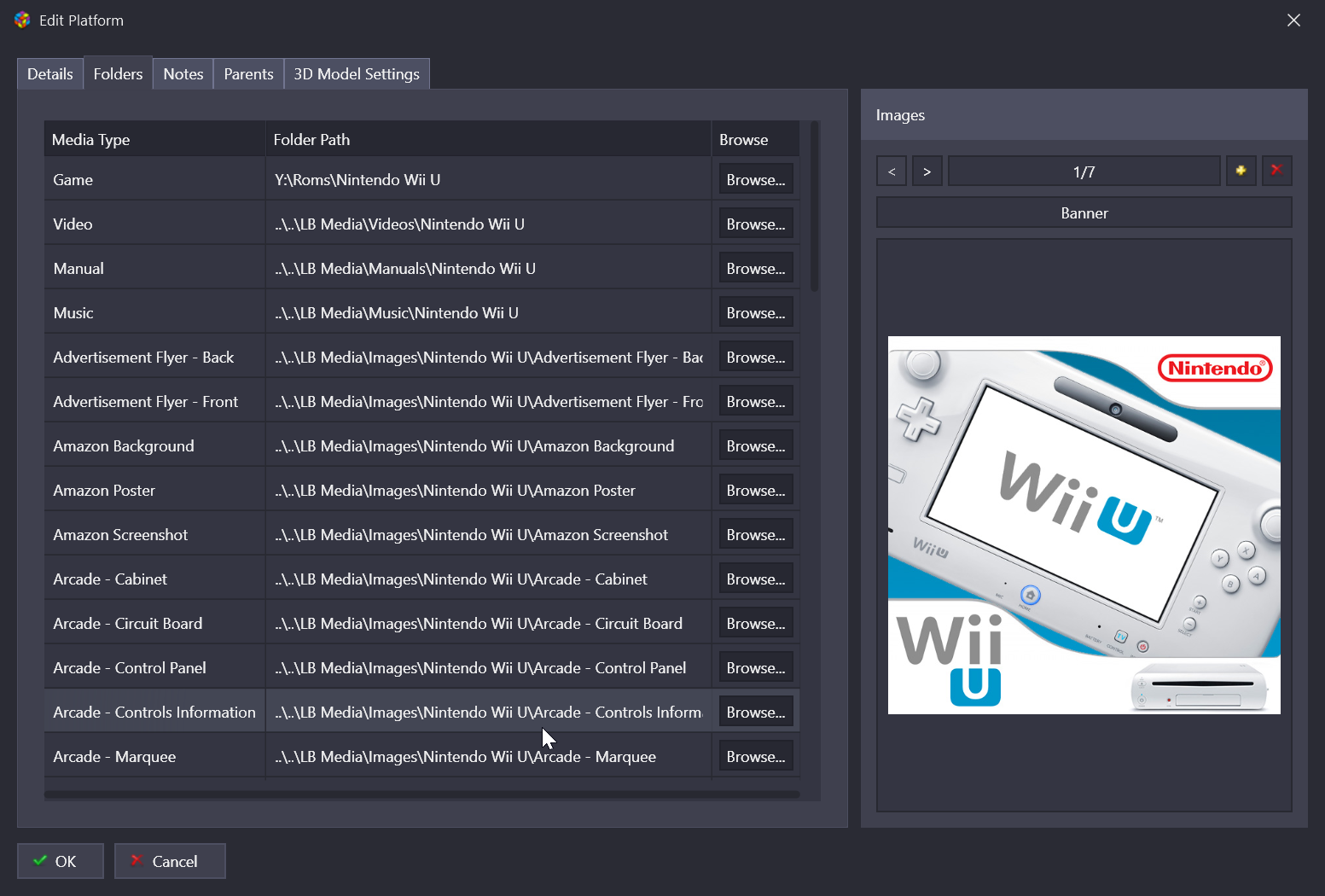
Task: Close the Edit Platform window
Action: [1293, 20]
